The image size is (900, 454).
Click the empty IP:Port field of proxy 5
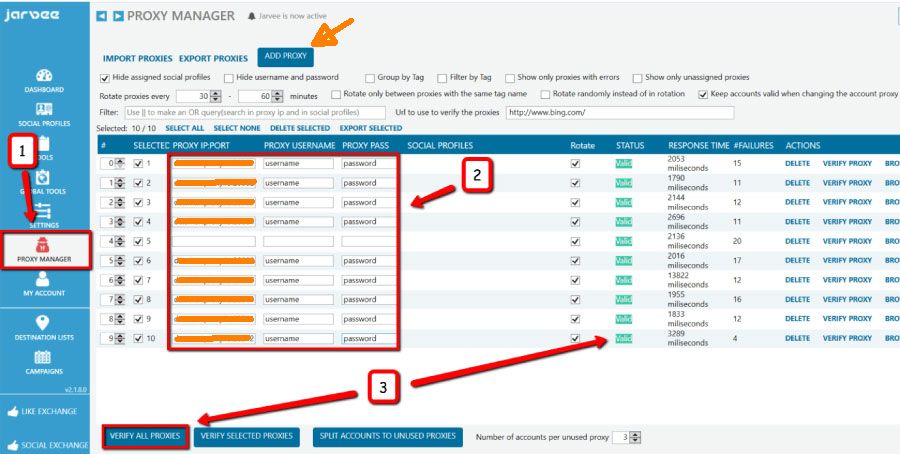tap(214, 242)
